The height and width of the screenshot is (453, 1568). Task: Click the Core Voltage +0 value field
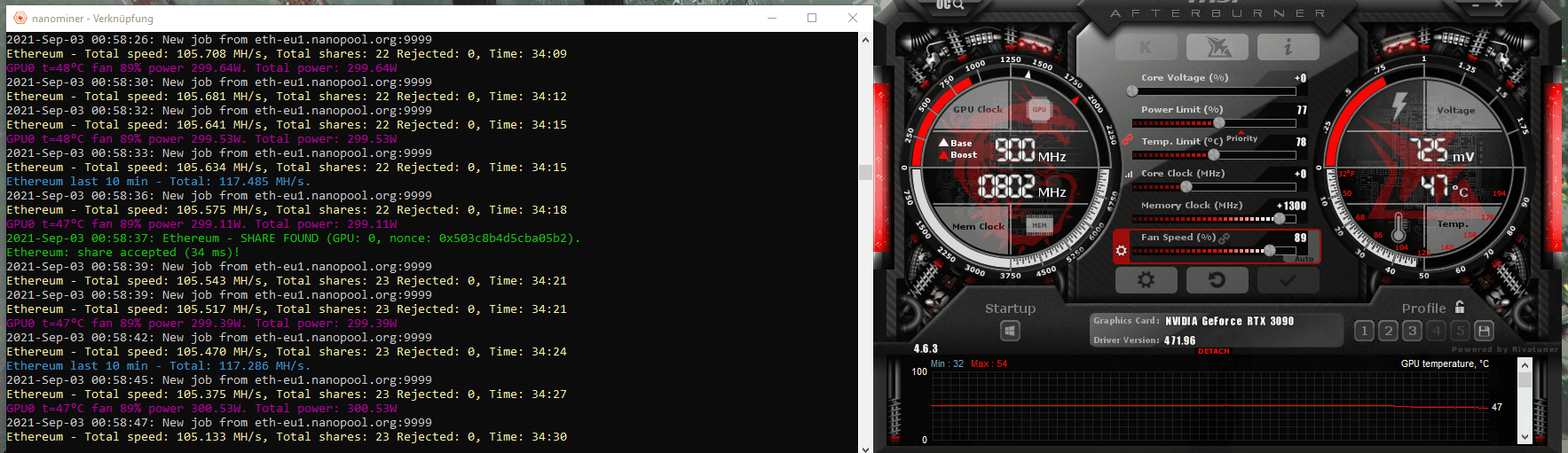point(1300,78)
